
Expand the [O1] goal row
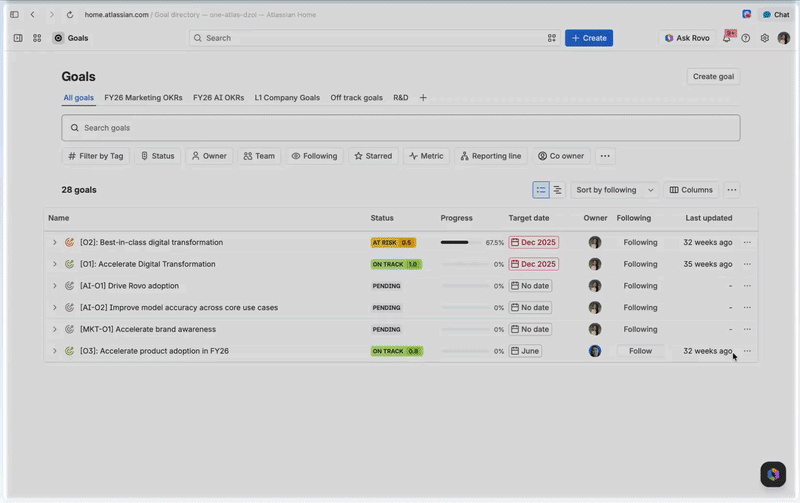click(55, 264)
